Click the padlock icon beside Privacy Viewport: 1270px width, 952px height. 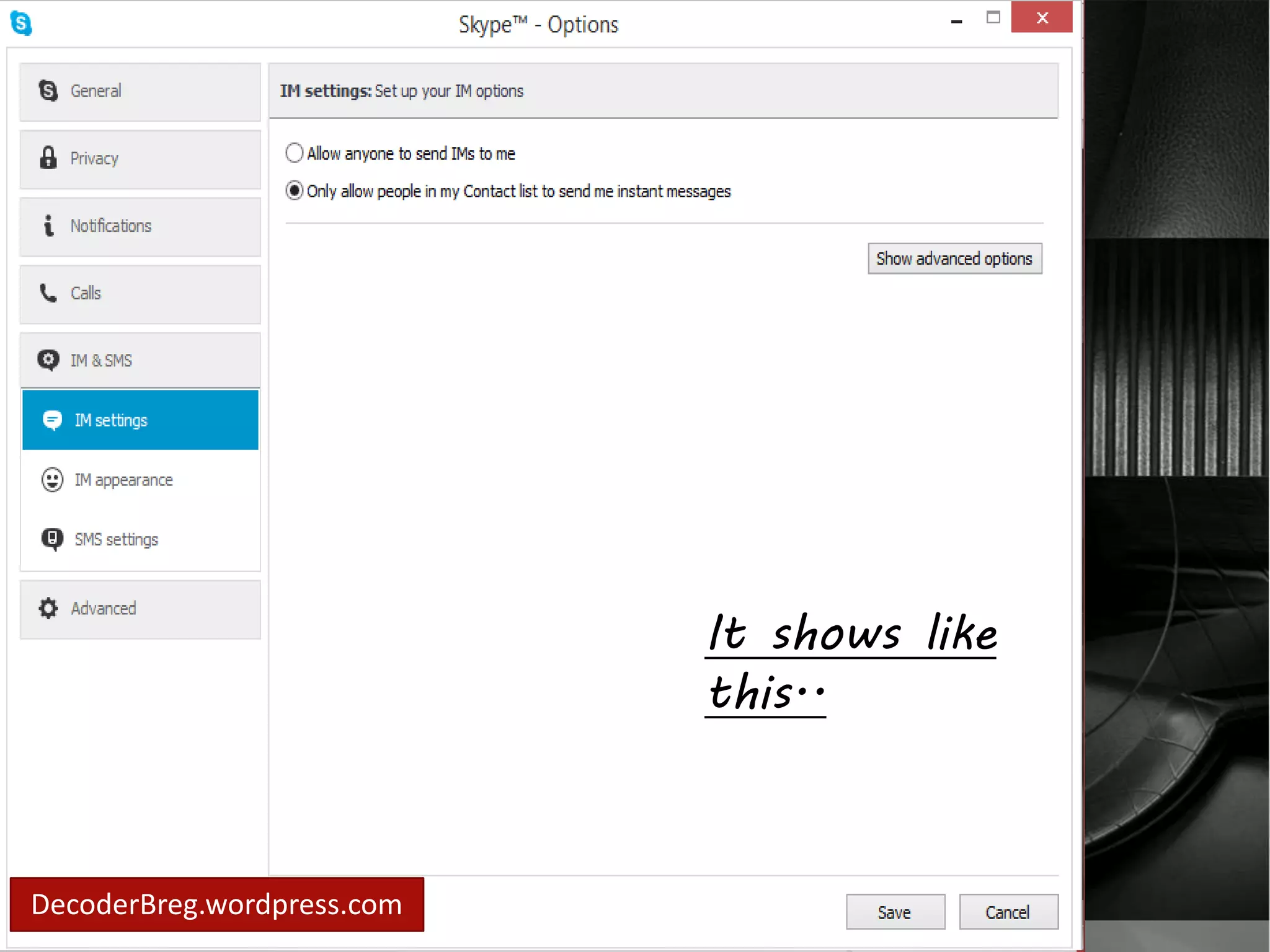click(x=48, y=157)
